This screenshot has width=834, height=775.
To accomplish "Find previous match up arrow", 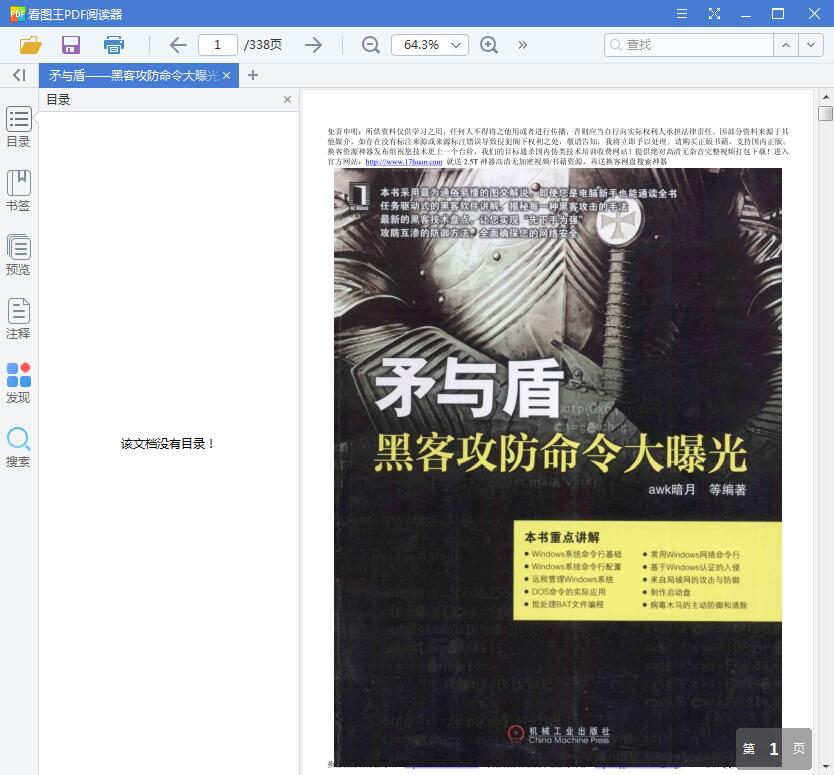I will click(786, 45).
